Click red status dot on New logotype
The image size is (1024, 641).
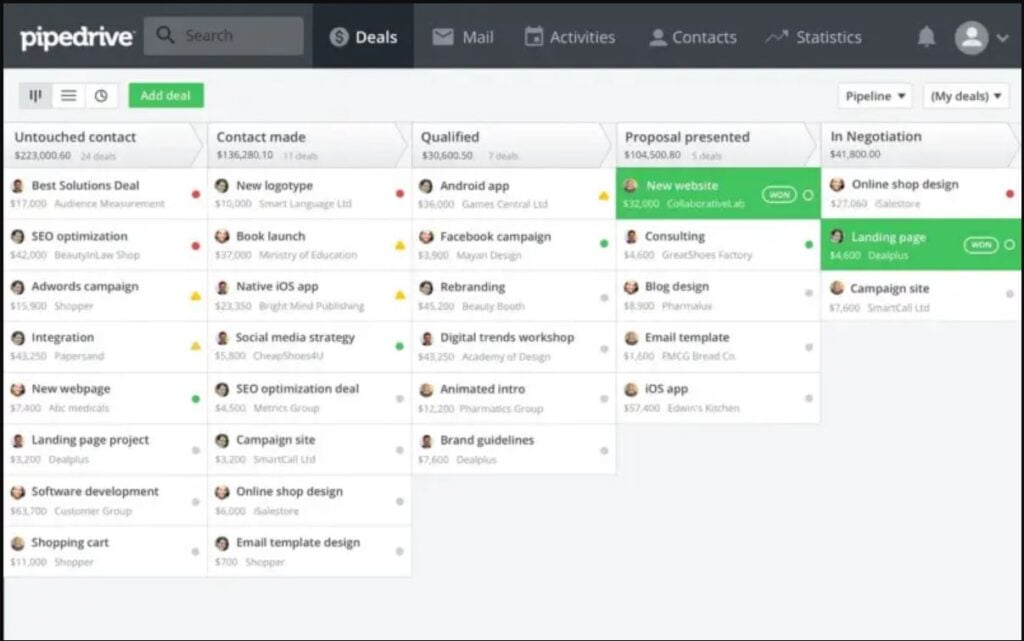tap(400, 194)
